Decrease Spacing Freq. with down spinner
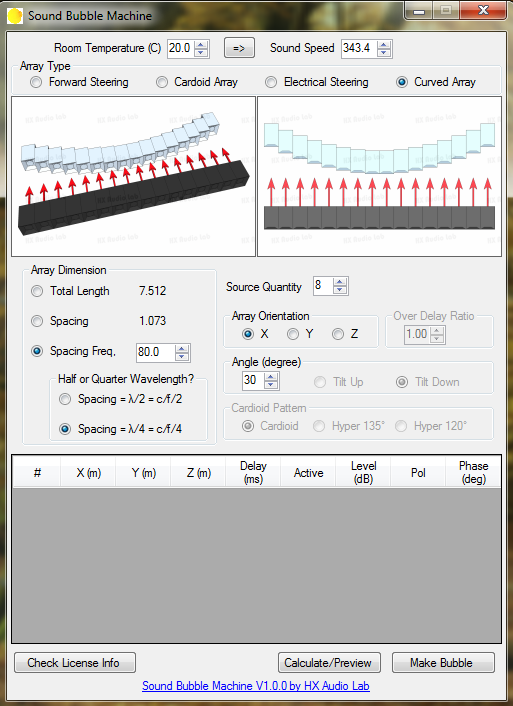Image resolution: width=513 pixels, height=706 pixels. 182,357
